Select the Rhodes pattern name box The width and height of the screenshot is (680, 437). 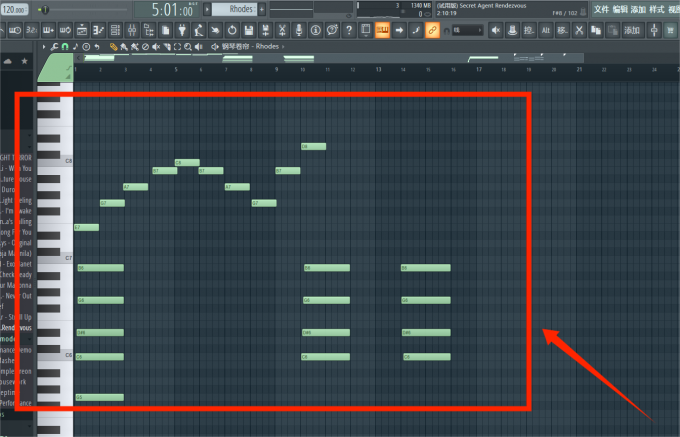coord(235,9)
